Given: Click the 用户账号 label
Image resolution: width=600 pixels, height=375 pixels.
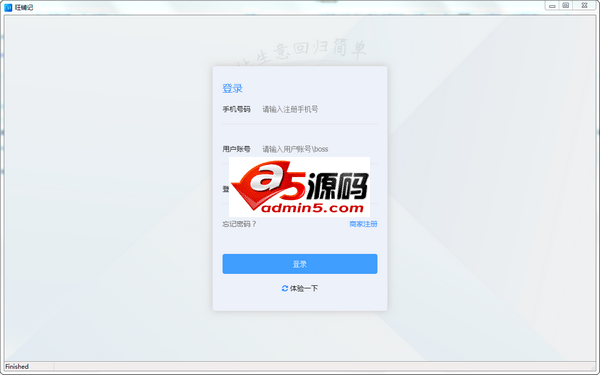Looking at the screenshot, I should 236,149.
